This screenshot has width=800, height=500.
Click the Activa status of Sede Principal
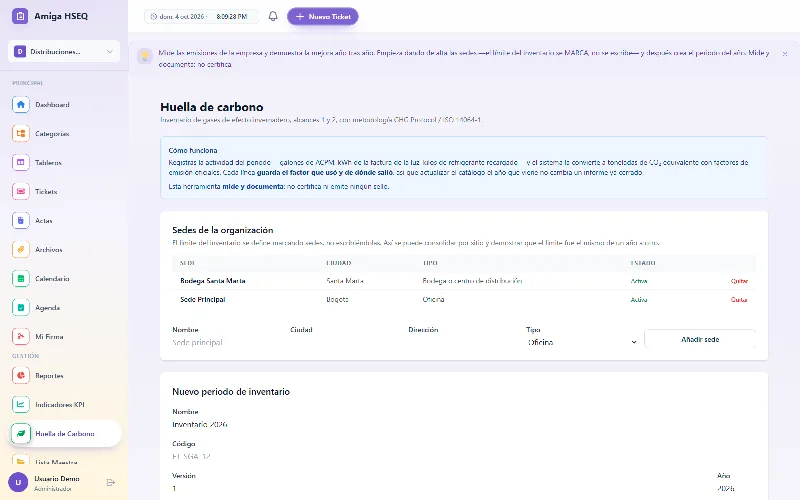[639, 300]
